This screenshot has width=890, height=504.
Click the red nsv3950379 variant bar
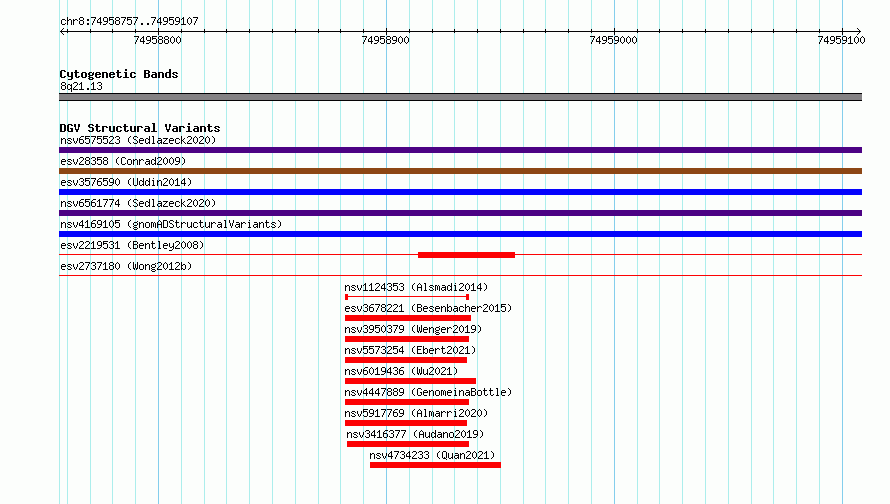coord(407,339)
